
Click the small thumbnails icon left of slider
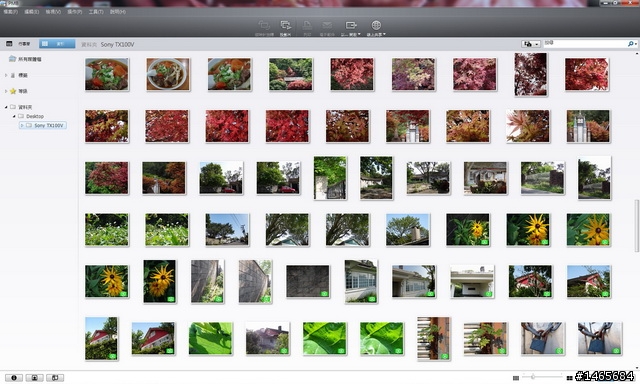point(516,378)
